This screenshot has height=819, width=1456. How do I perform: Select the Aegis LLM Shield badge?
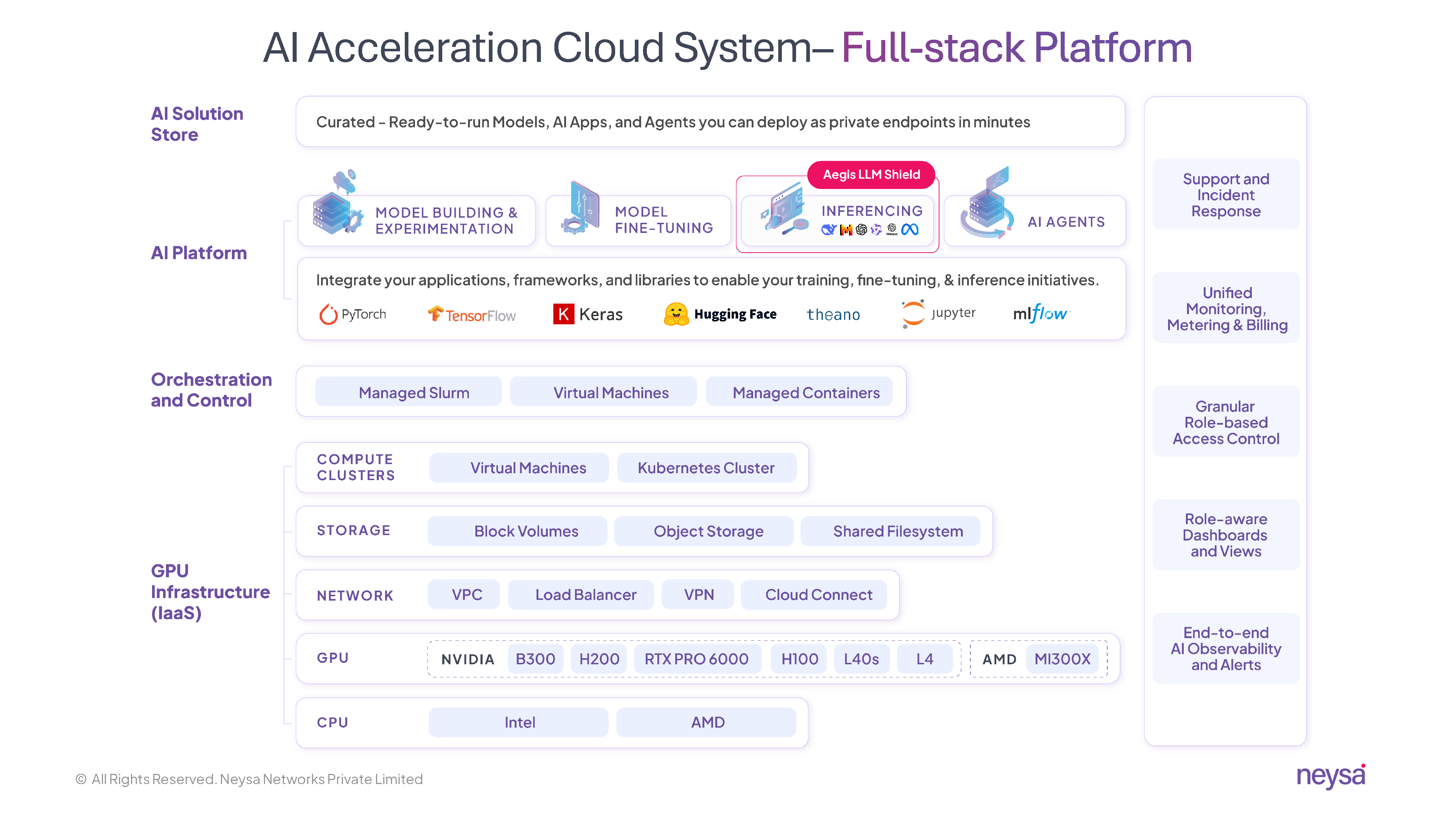pos(871,175)
